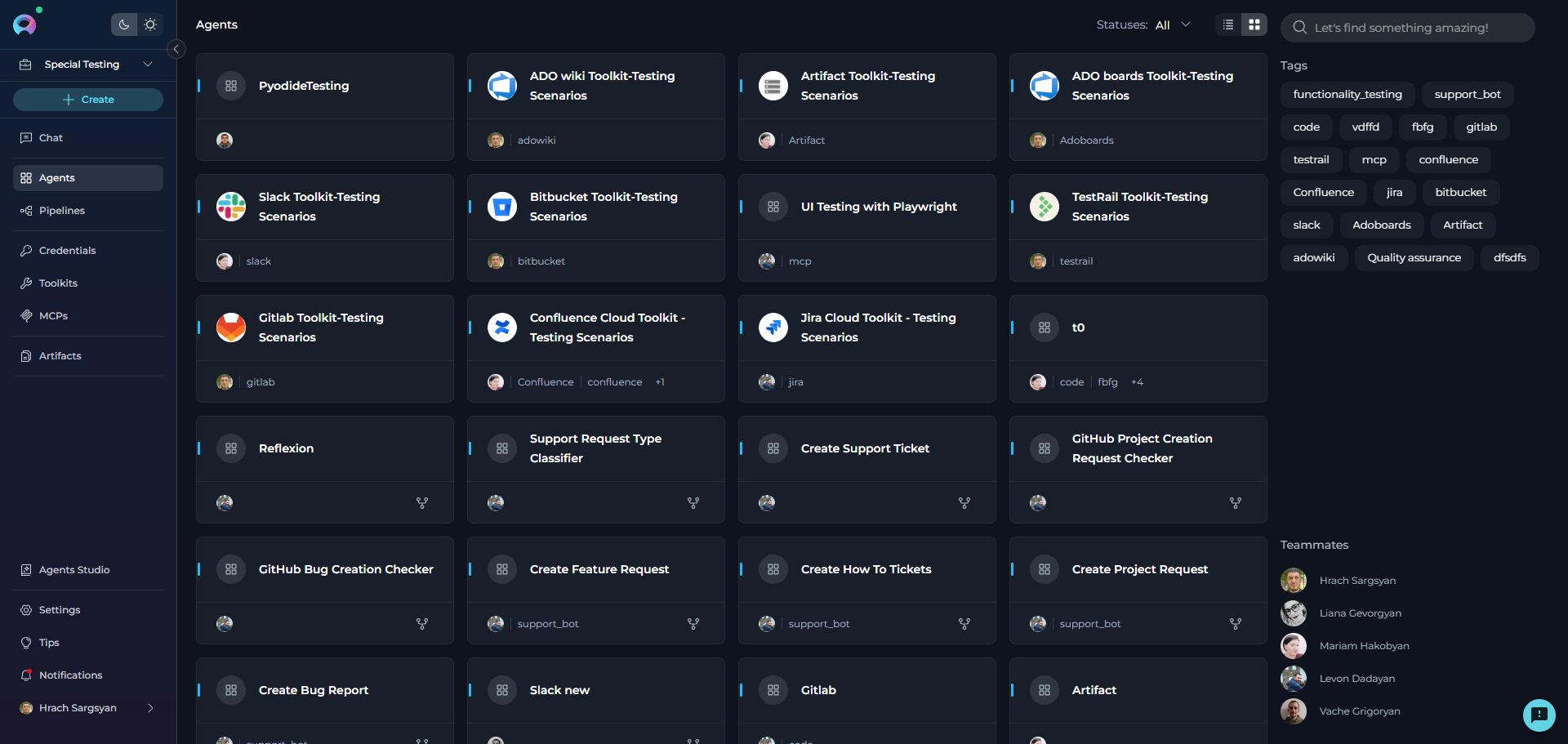Expand the Hrach Sargsyan user menu
The width and height of the screenshot is (1568, 744).
click(x=150, y=708)
